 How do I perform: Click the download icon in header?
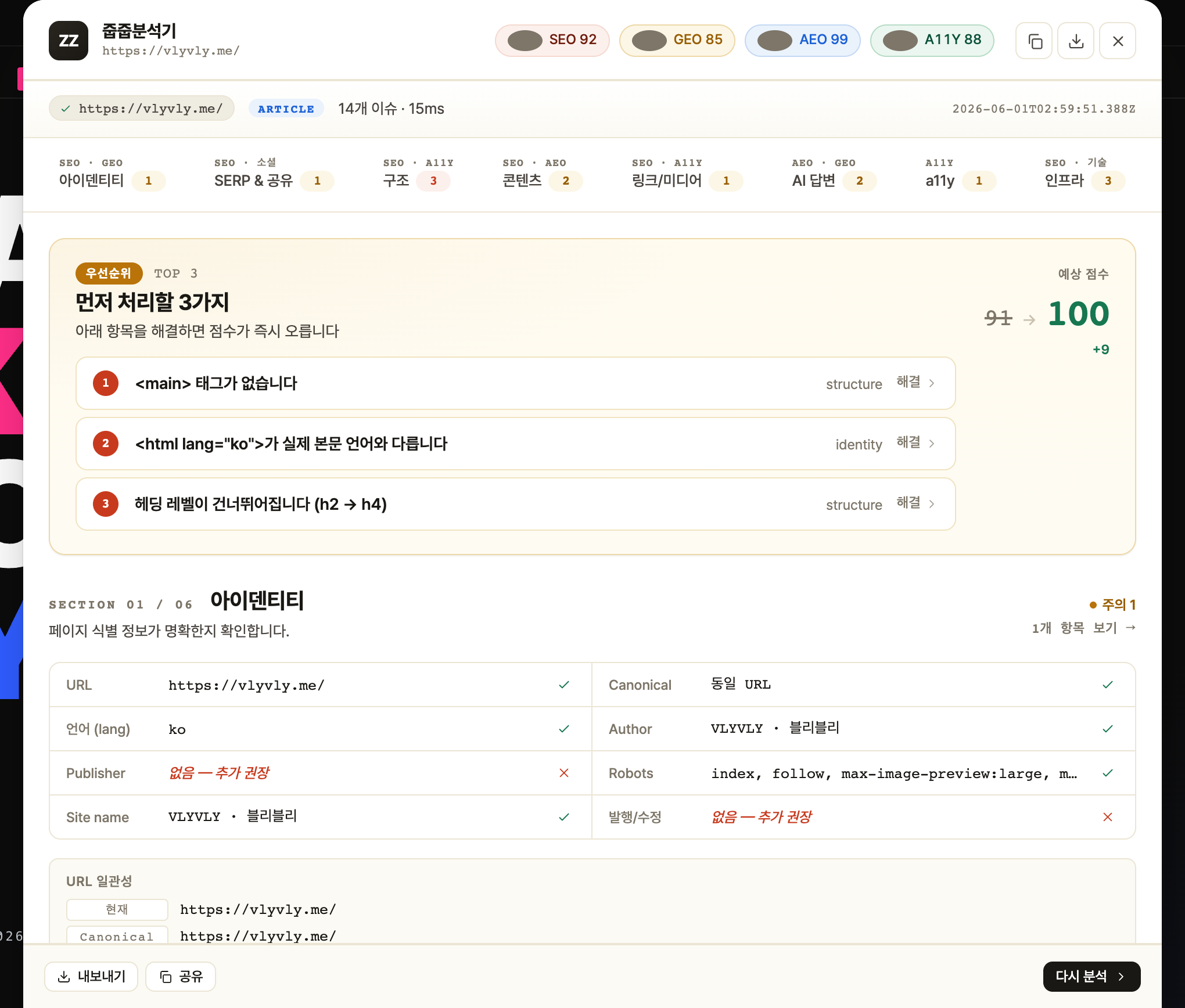(1076, 41)
